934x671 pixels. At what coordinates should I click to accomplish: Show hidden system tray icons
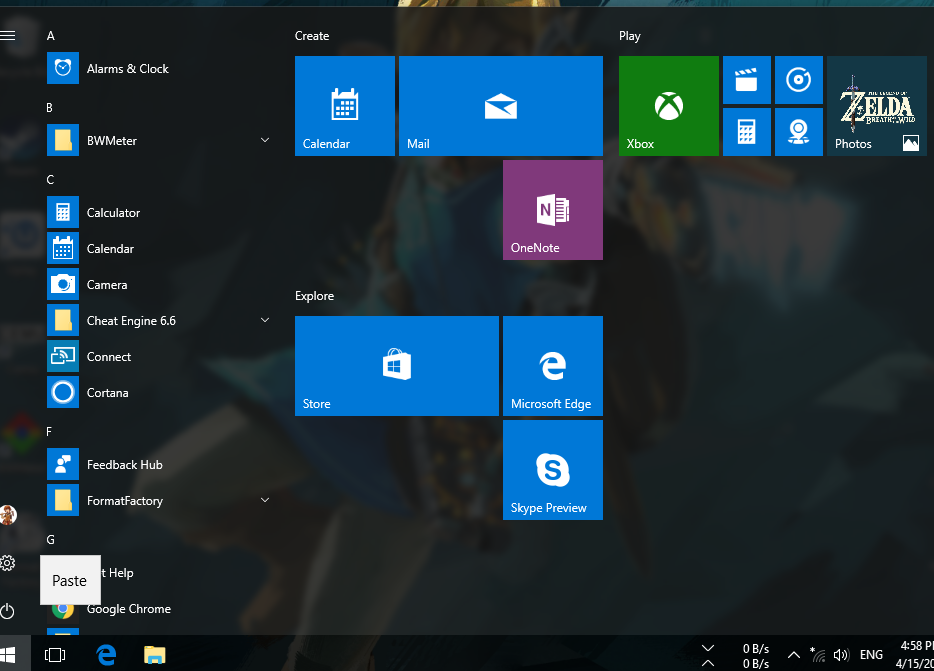tap(793, 655)
